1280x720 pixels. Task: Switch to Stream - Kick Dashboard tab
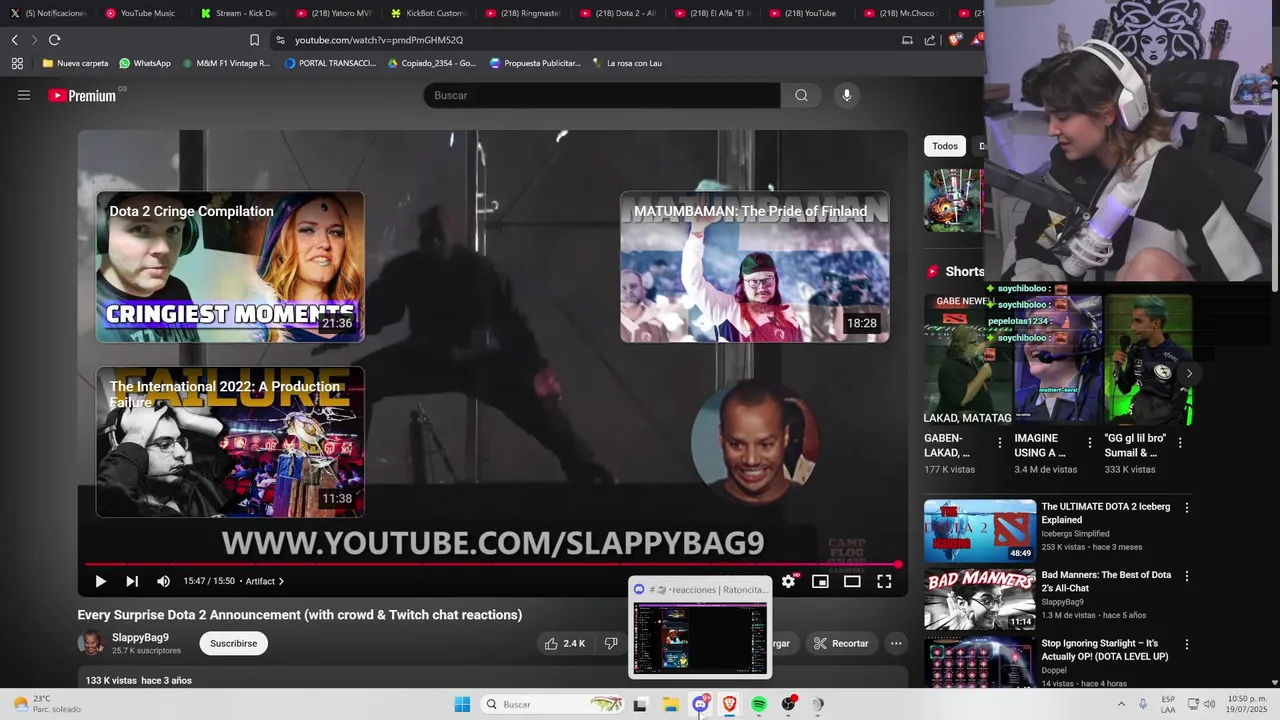tap(239, 13)
